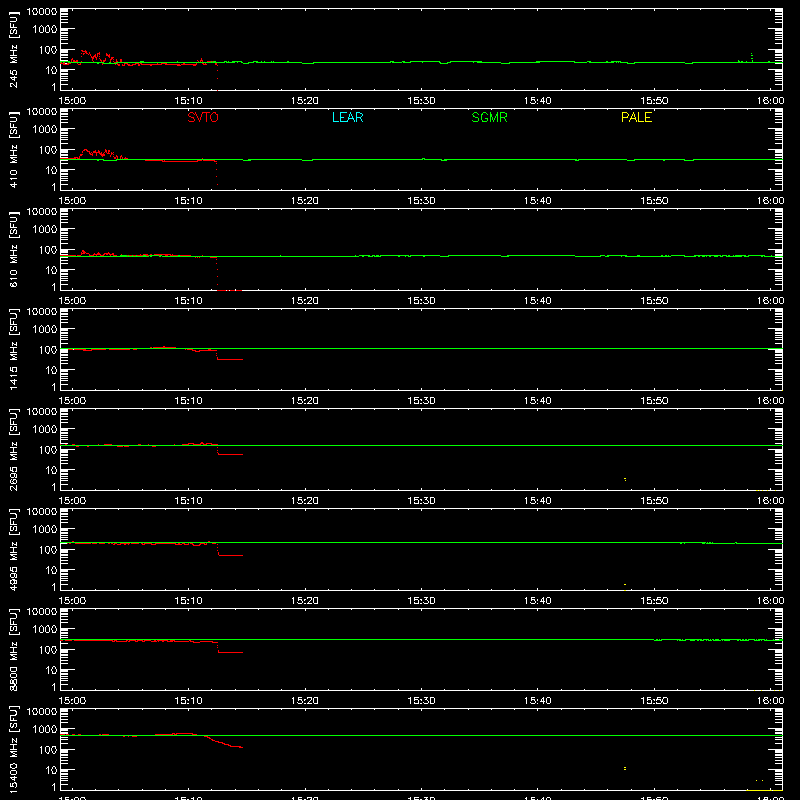Click 15:30 under the 245 MHz plot

421,101
